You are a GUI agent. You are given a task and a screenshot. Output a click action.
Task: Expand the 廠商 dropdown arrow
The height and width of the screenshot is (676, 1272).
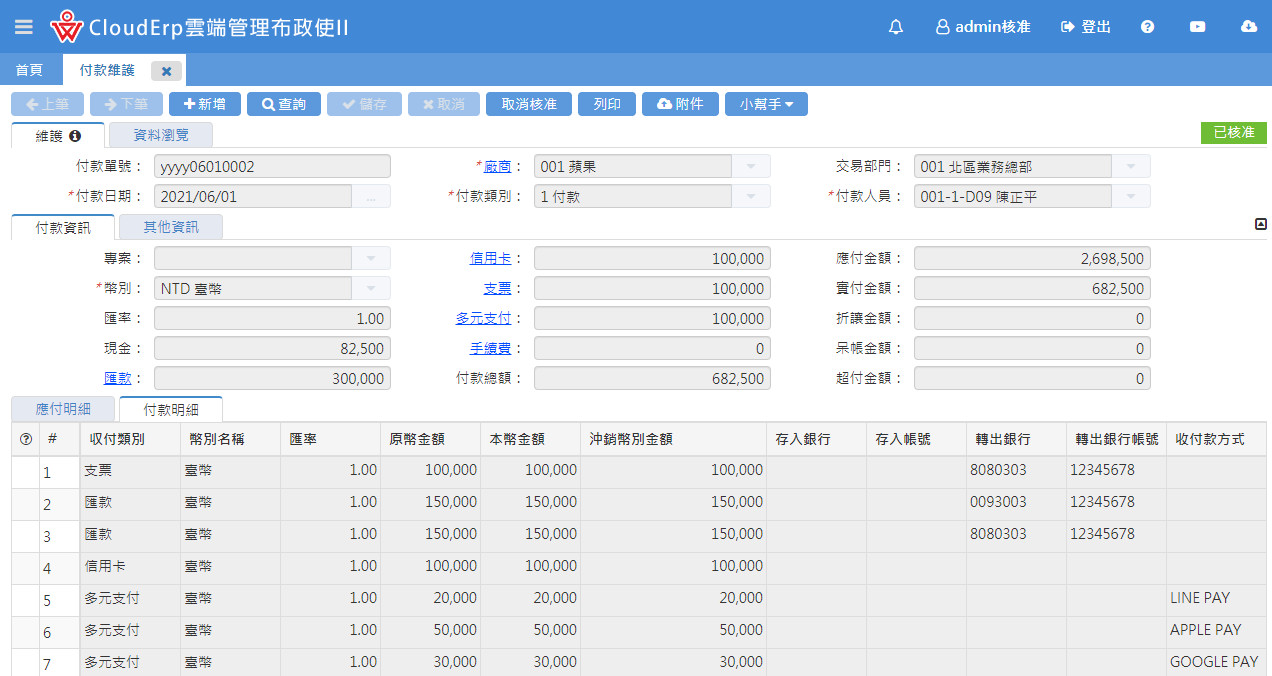click(x=751, y=167)
